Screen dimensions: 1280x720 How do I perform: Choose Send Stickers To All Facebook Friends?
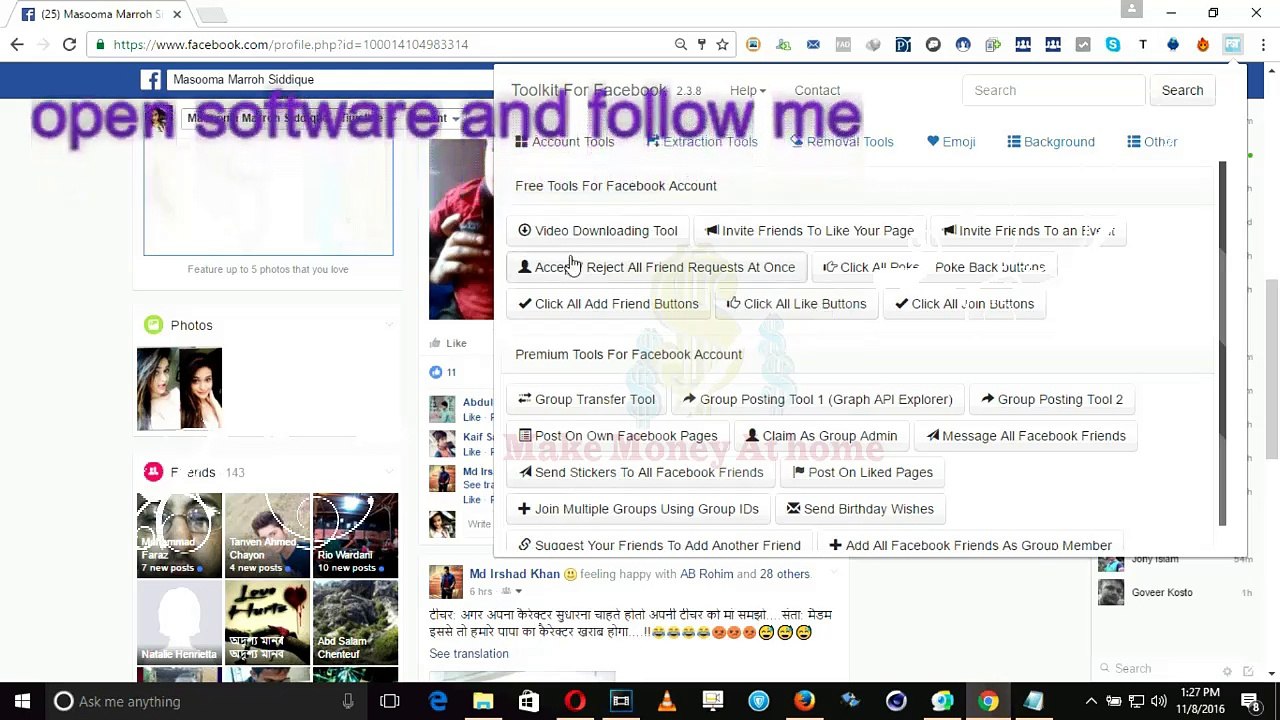click(x=641, y=472)
